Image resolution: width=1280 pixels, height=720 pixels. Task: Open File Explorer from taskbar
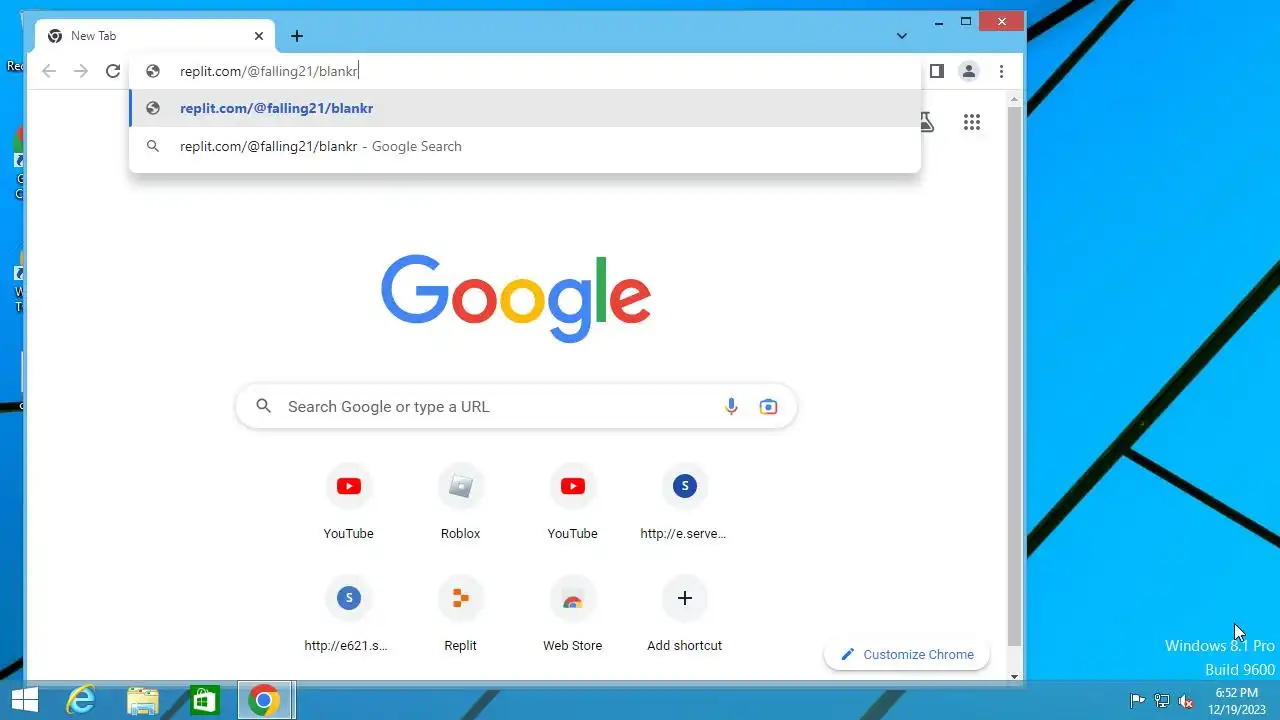point(142,701)
